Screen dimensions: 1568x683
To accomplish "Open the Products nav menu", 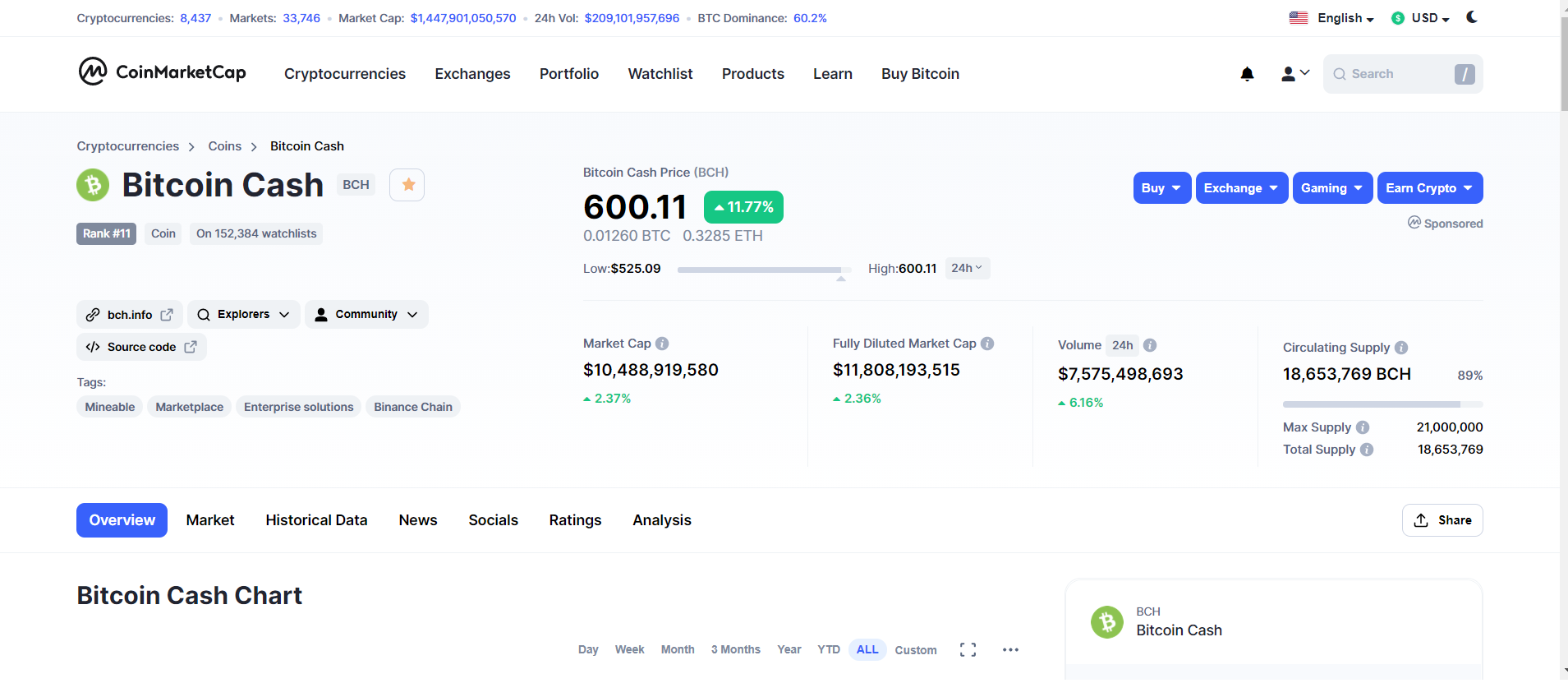I will click(753, 74).
